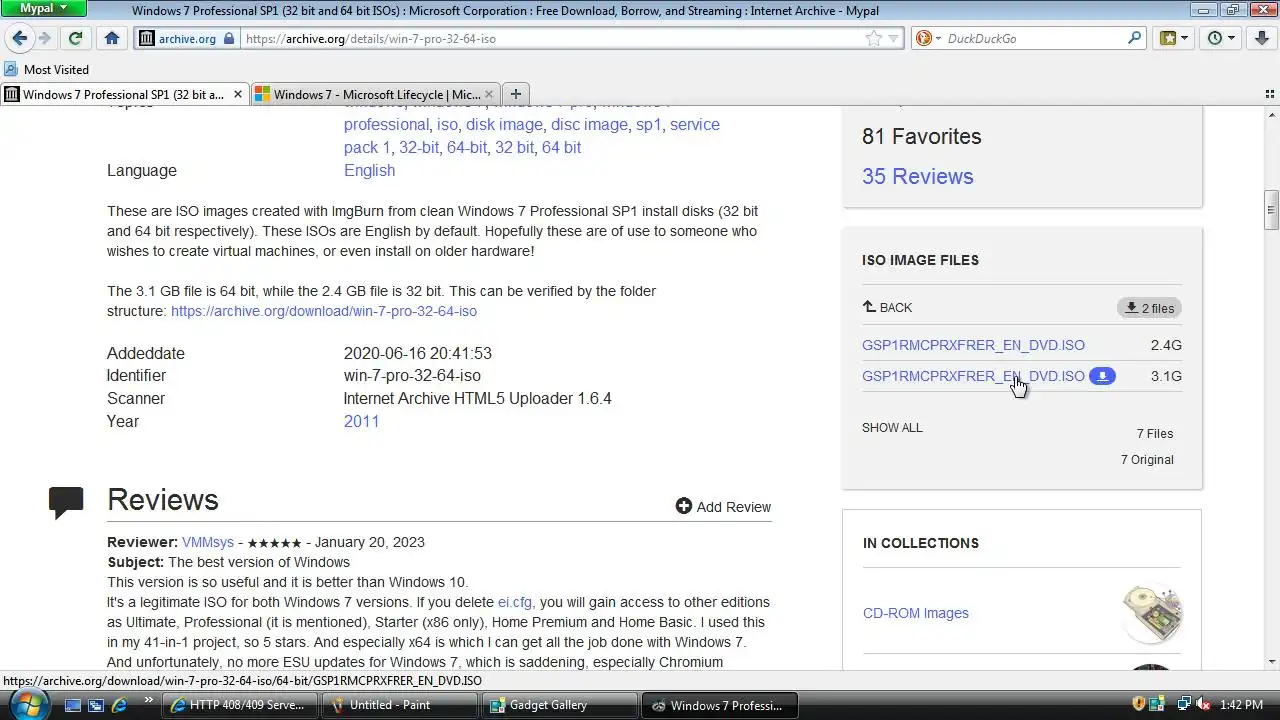The width and height of the screenshot is (1280, 720).
Task: Open the 'iso' topic link
Action: pos(447,124)
